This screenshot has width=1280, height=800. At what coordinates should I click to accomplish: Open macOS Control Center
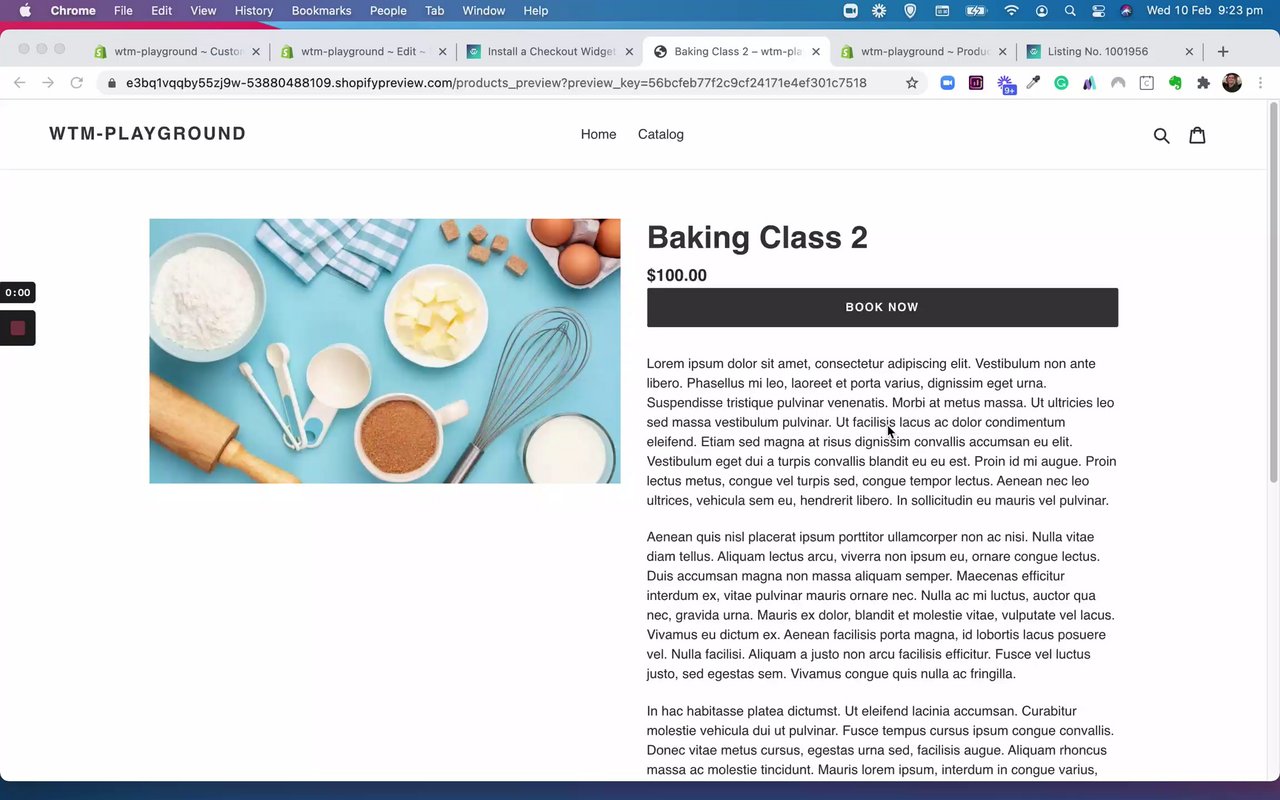(1099, 11)
